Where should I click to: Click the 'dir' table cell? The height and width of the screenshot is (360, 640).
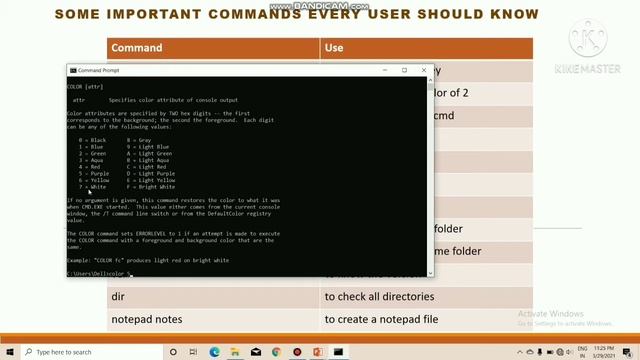coord(213,297)
